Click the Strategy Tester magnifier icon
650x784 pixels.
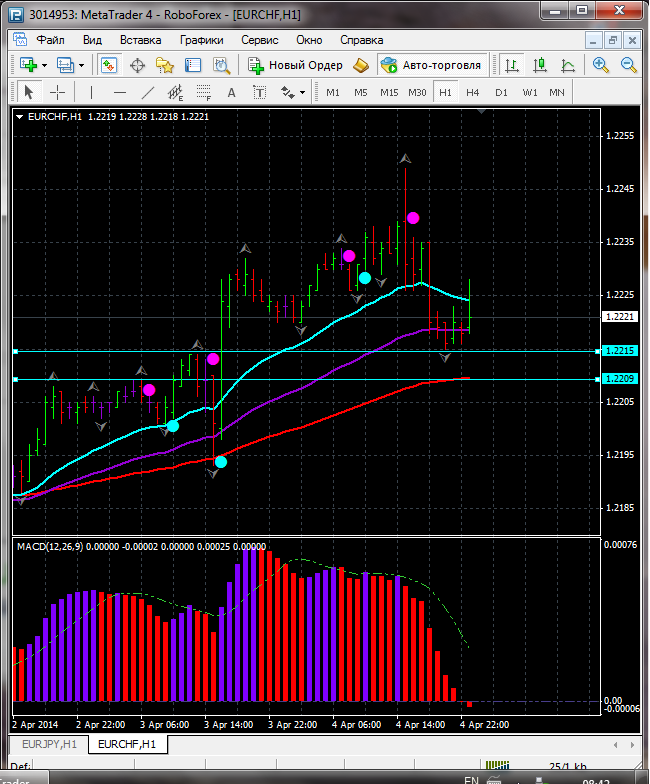220,65
